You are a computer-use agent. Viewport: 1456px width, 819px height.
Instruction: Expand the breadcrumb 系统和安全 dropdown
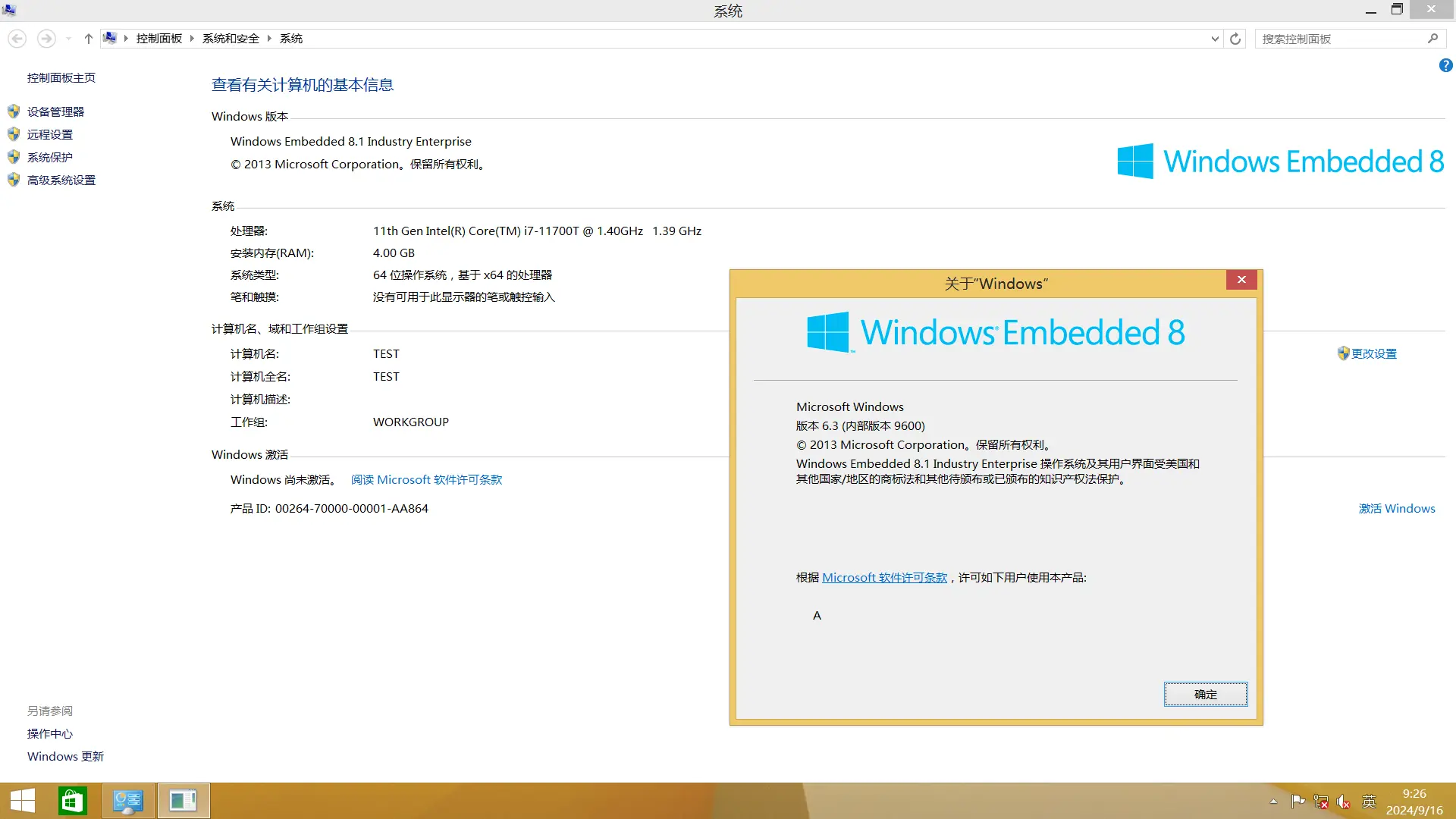click(270, 38)
